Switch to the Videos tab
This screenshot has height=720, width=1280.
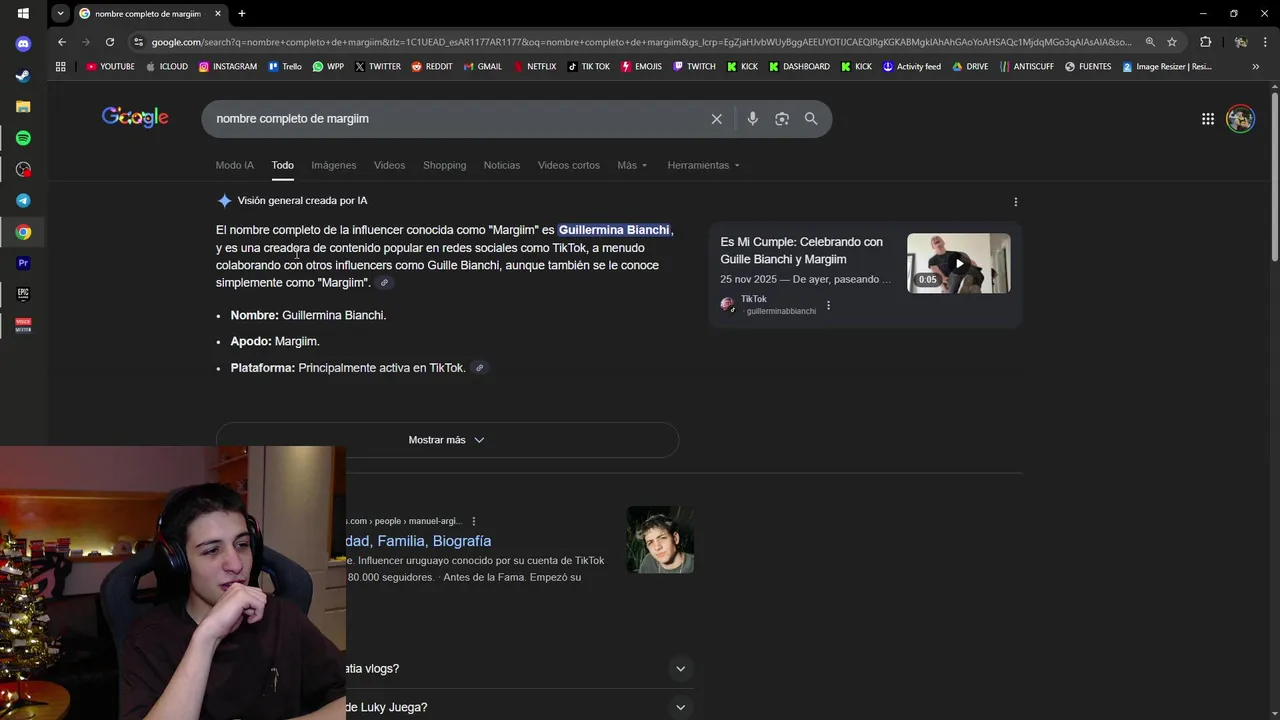[389, 165]
